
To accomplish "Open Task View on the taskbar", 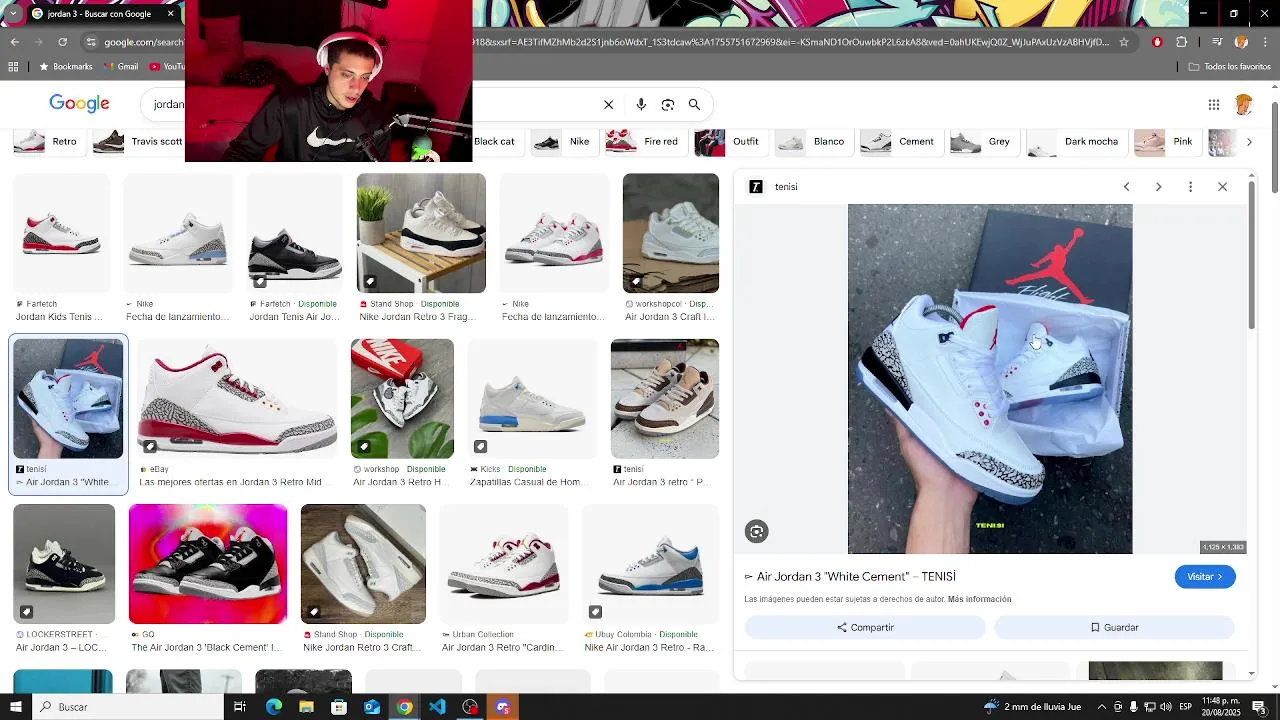I will 240,707.
